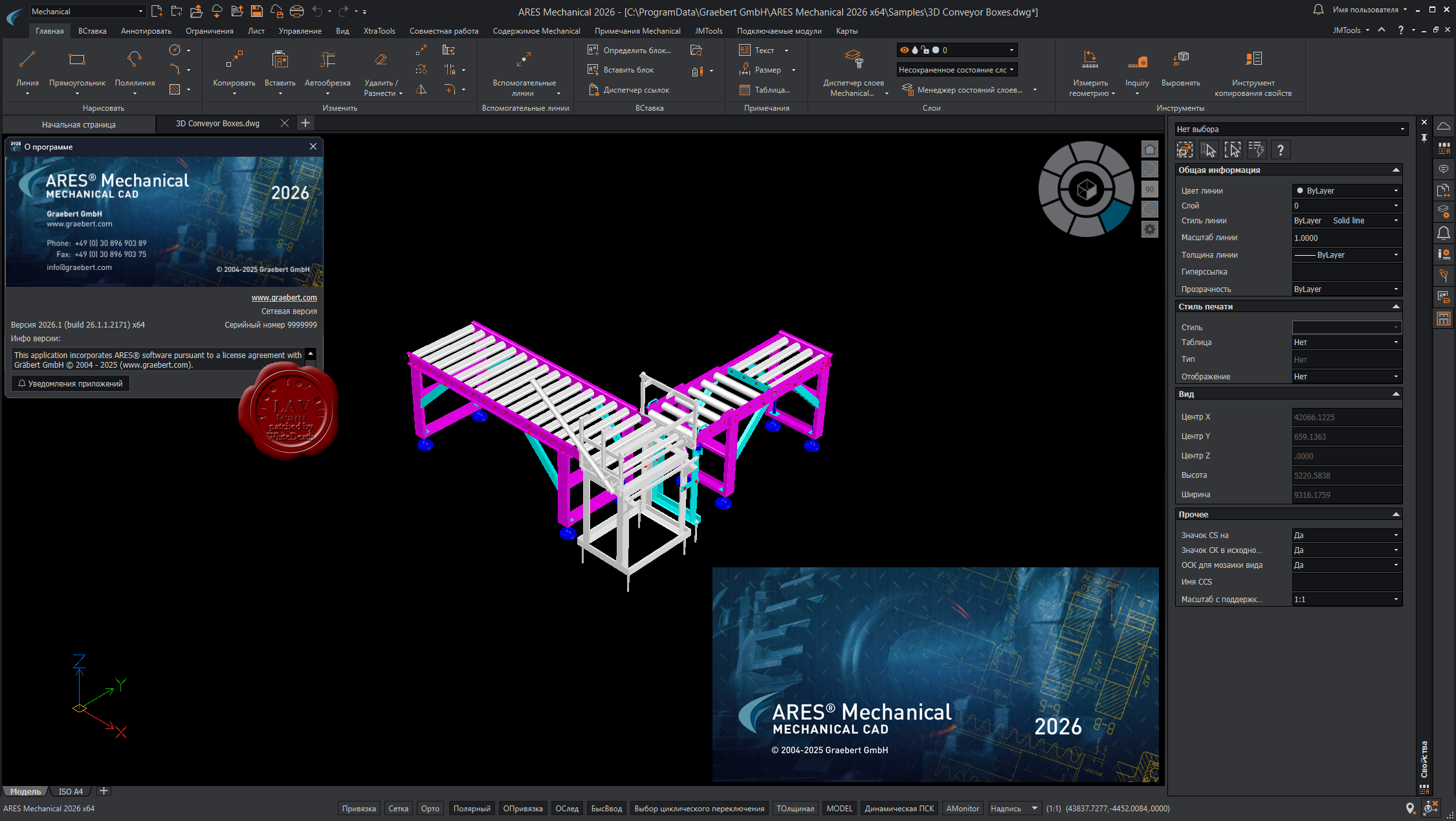This screenshot has height=821, width=1456.
Task: Toggle Line weight (ТОлщинал) display
Action: pyautogui.click(x=795, y=808)
